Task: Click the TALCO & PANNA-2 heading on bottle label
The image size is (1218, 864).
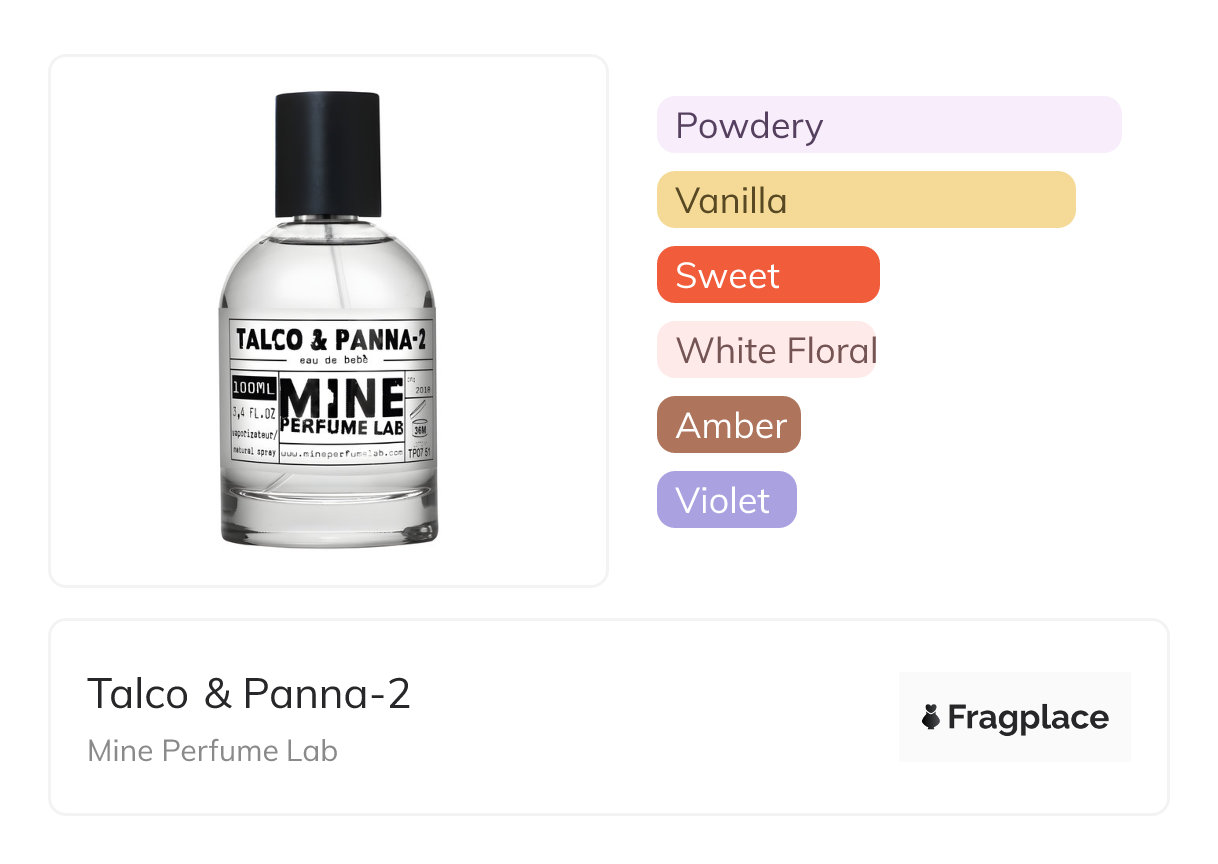Action: pyautogui.click(x=331, y=339)
